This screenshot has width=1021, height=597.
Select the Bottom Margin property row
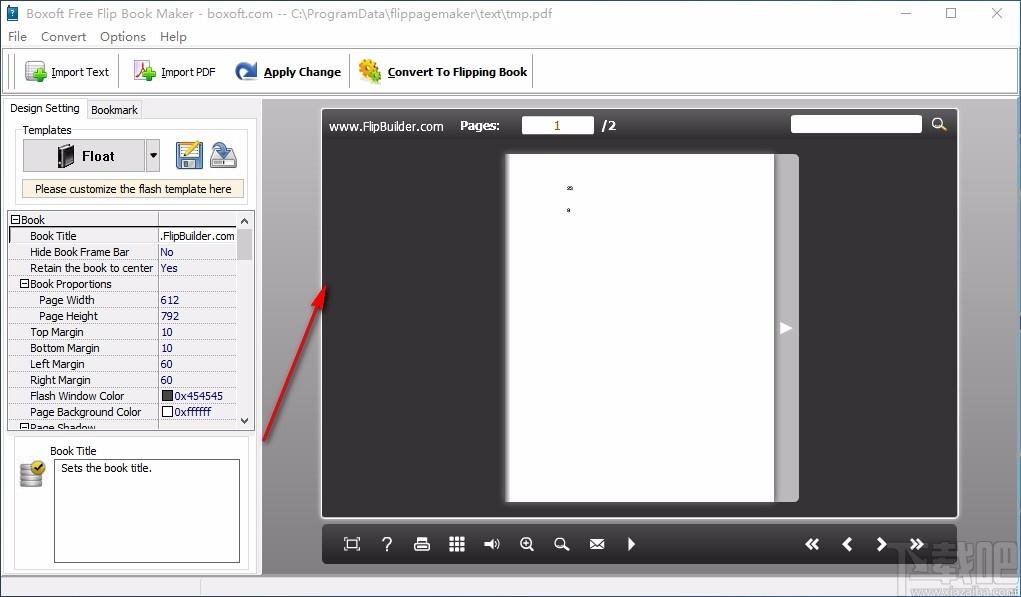point(122,348)
